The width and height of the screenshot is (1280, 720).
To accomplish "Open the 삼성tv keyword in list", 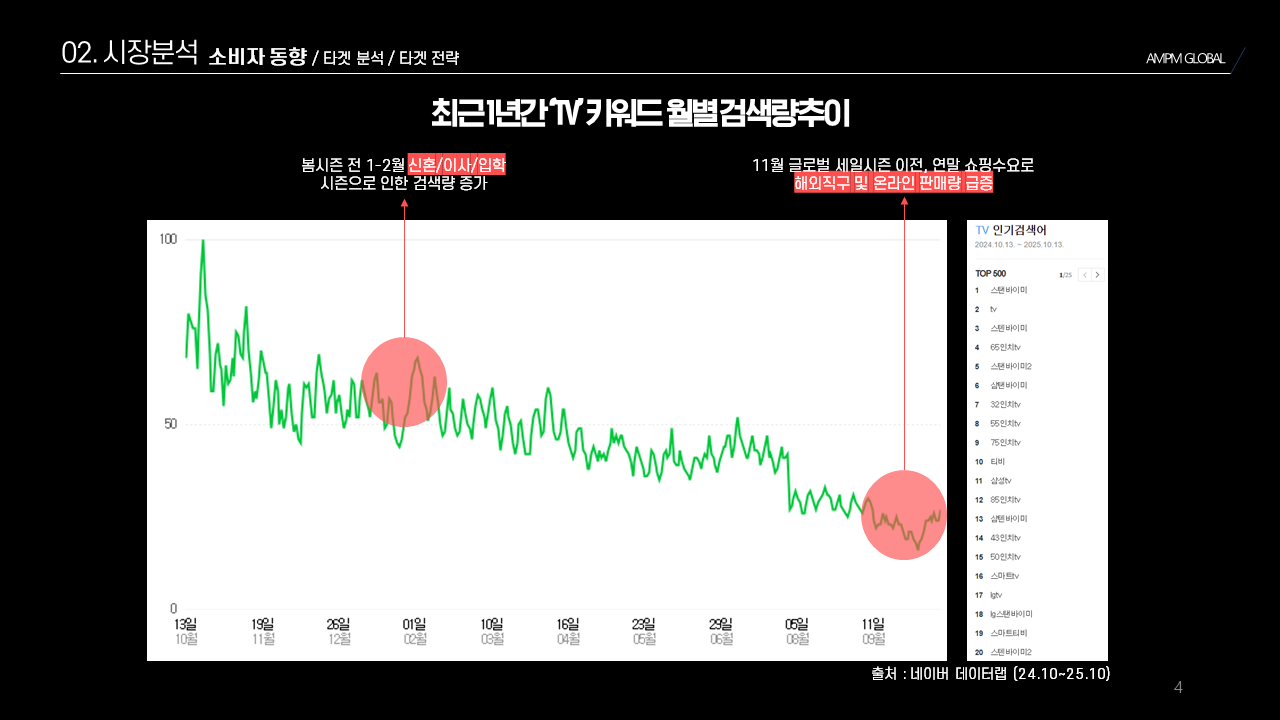I will (x=1001, y=480).
